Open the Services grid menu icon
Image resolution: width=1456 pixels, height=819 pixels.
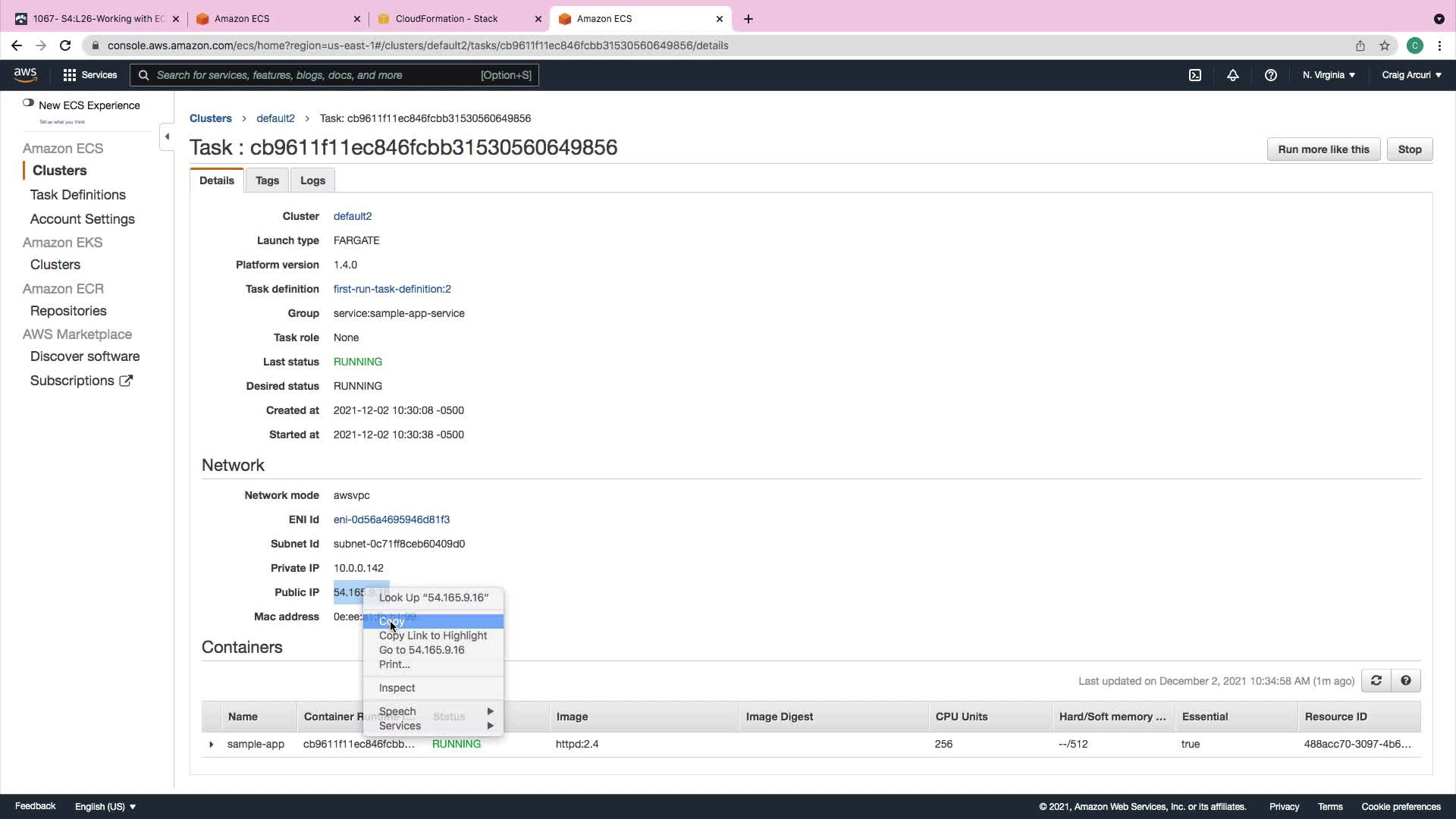coord(70,75)
